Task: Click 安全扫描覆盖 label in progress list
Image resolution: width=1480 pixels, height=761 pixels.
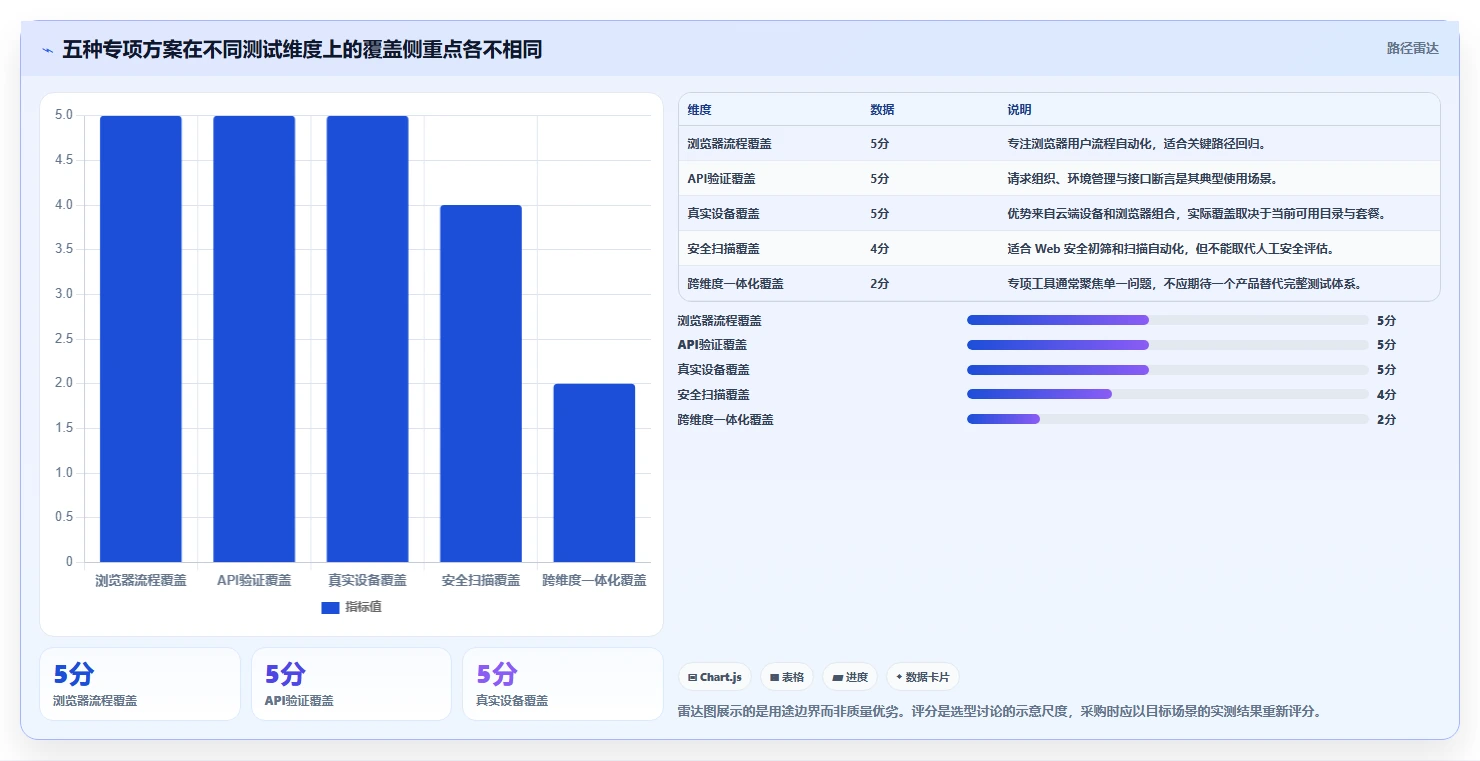Action: tap(713, 395)
